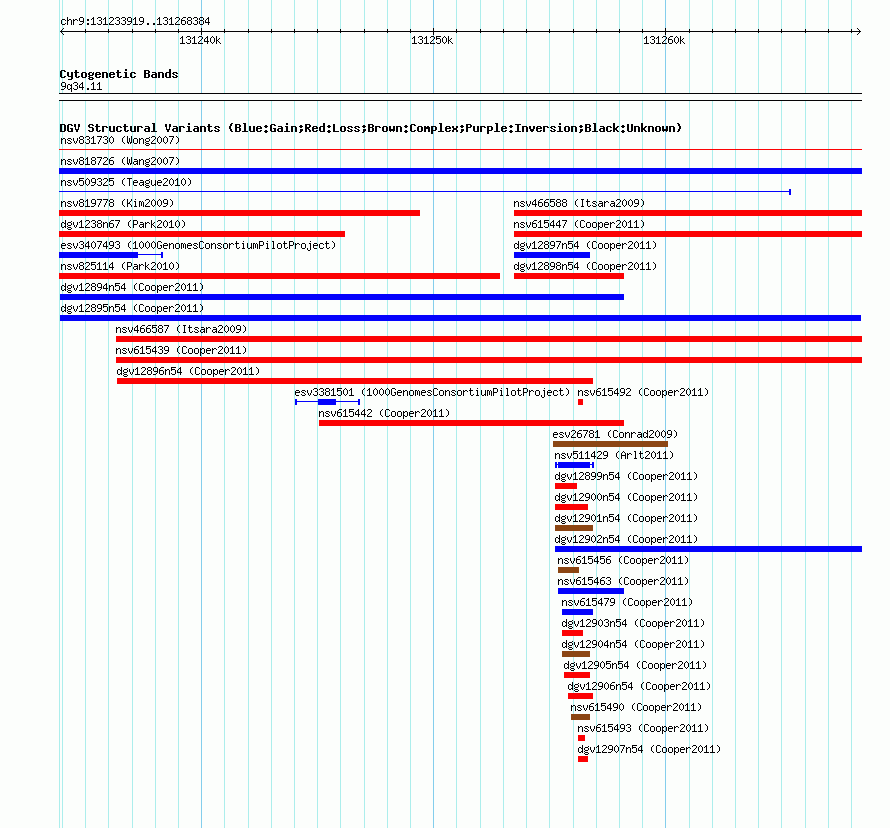Viewport: 890px width, 828px height.
Task: Click the nsv831730 (Wong2007) variant label
Action: 120,140
